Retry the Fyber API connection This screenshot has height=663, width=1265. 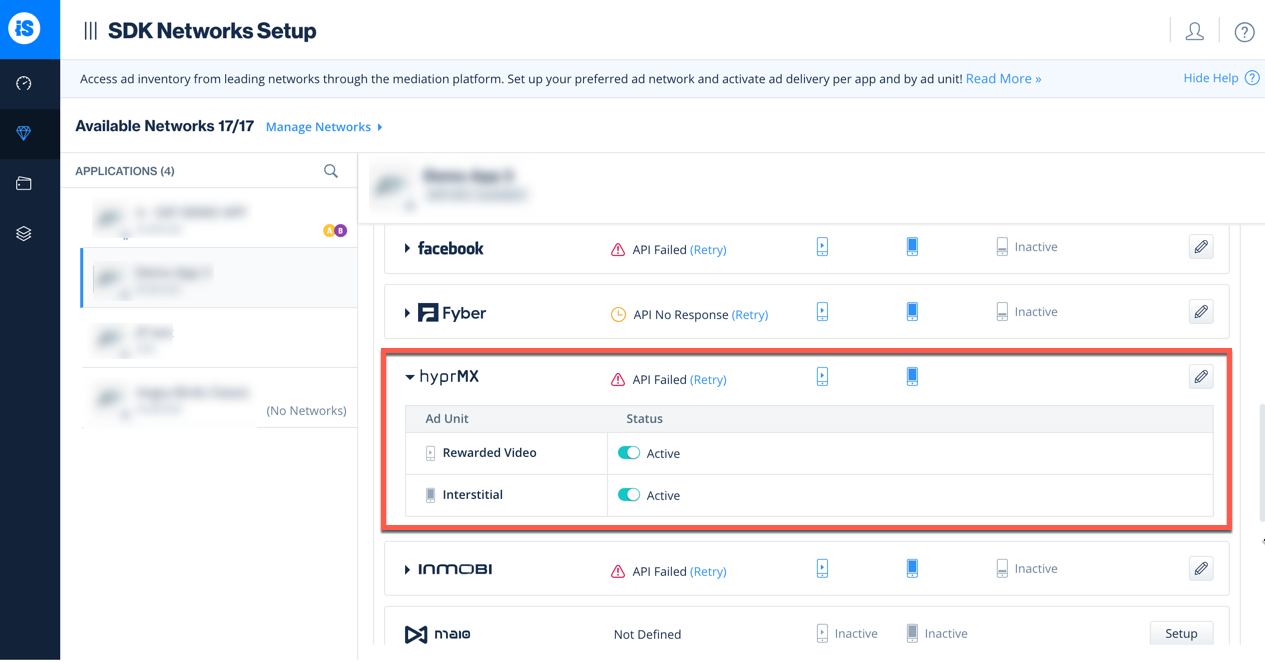(750, 314)
